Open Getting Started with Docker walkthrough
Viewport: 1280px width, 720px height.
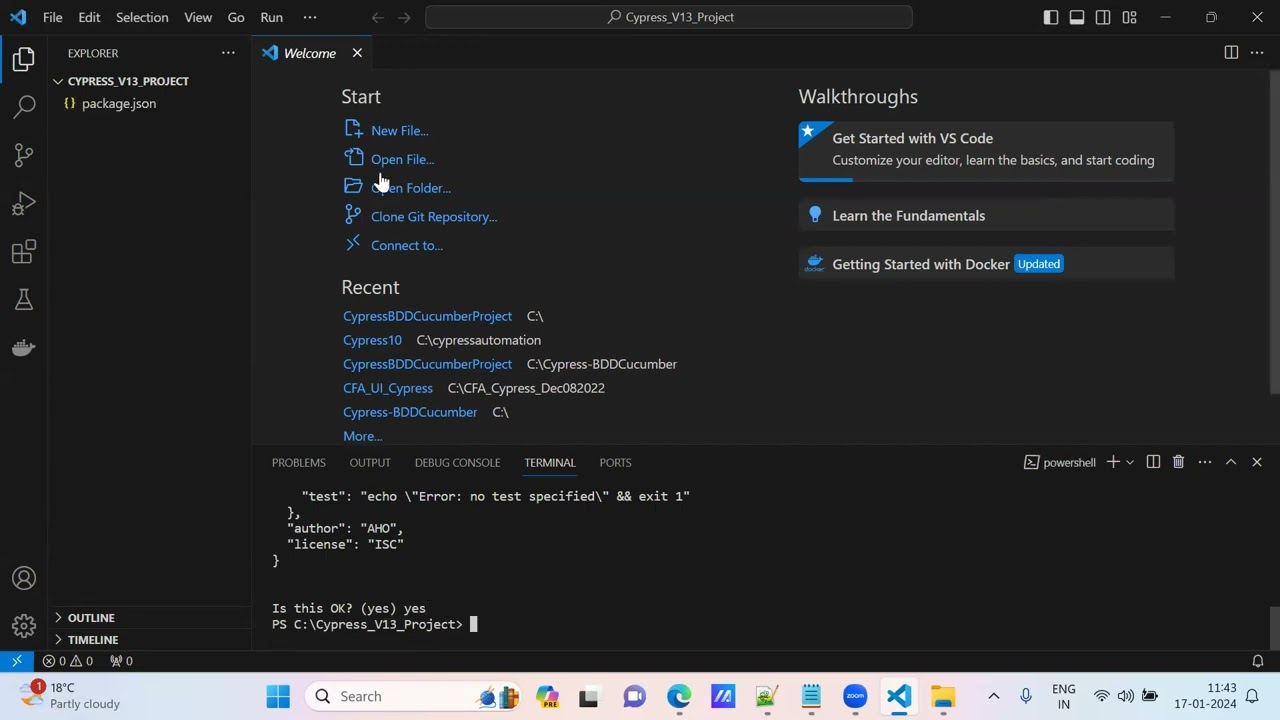(986, 264)
